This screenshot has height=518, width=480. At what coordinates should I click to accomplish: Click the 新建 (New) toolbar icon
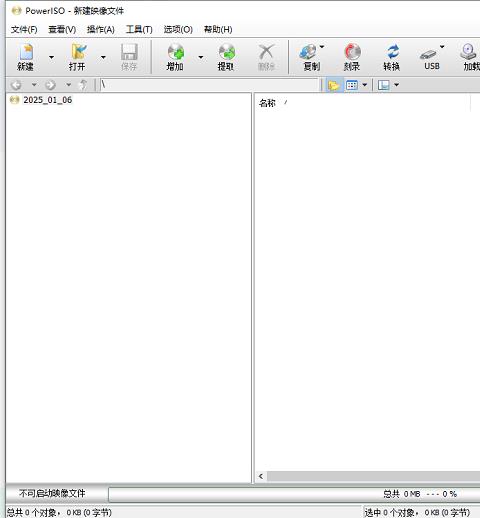coord(26,57)
